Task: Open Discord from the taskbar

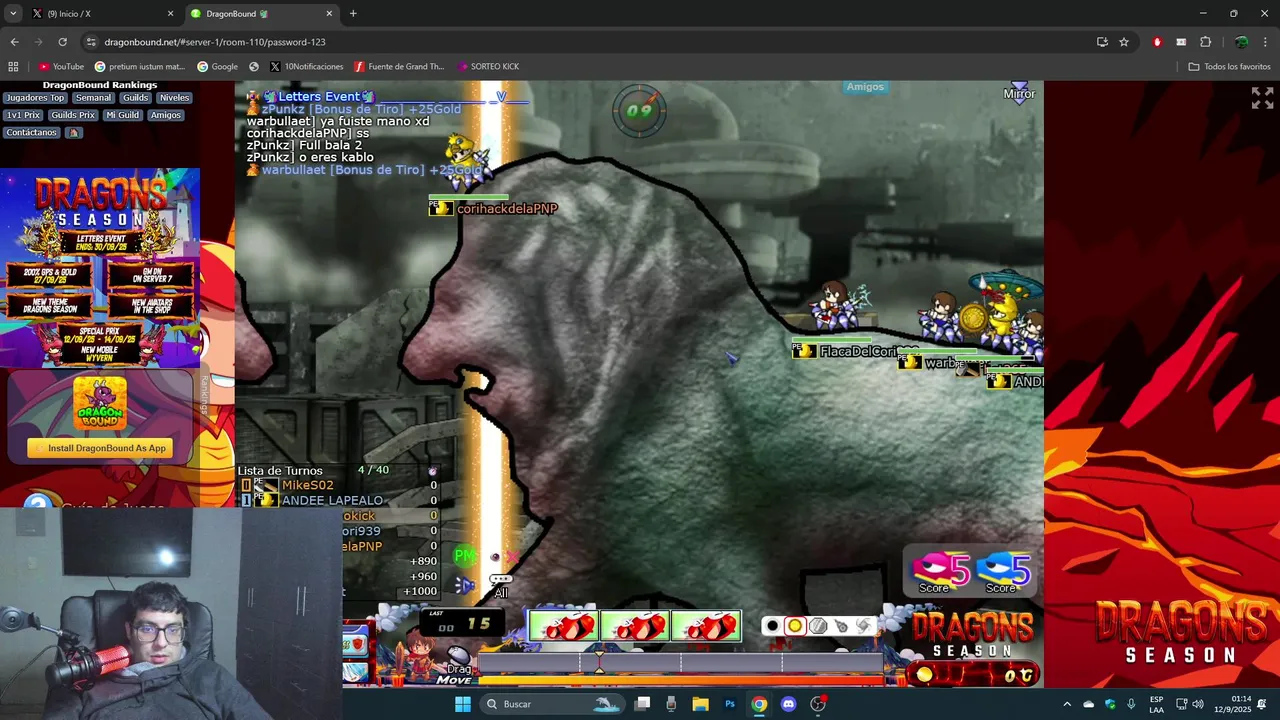Action: [x=788, y=704]
